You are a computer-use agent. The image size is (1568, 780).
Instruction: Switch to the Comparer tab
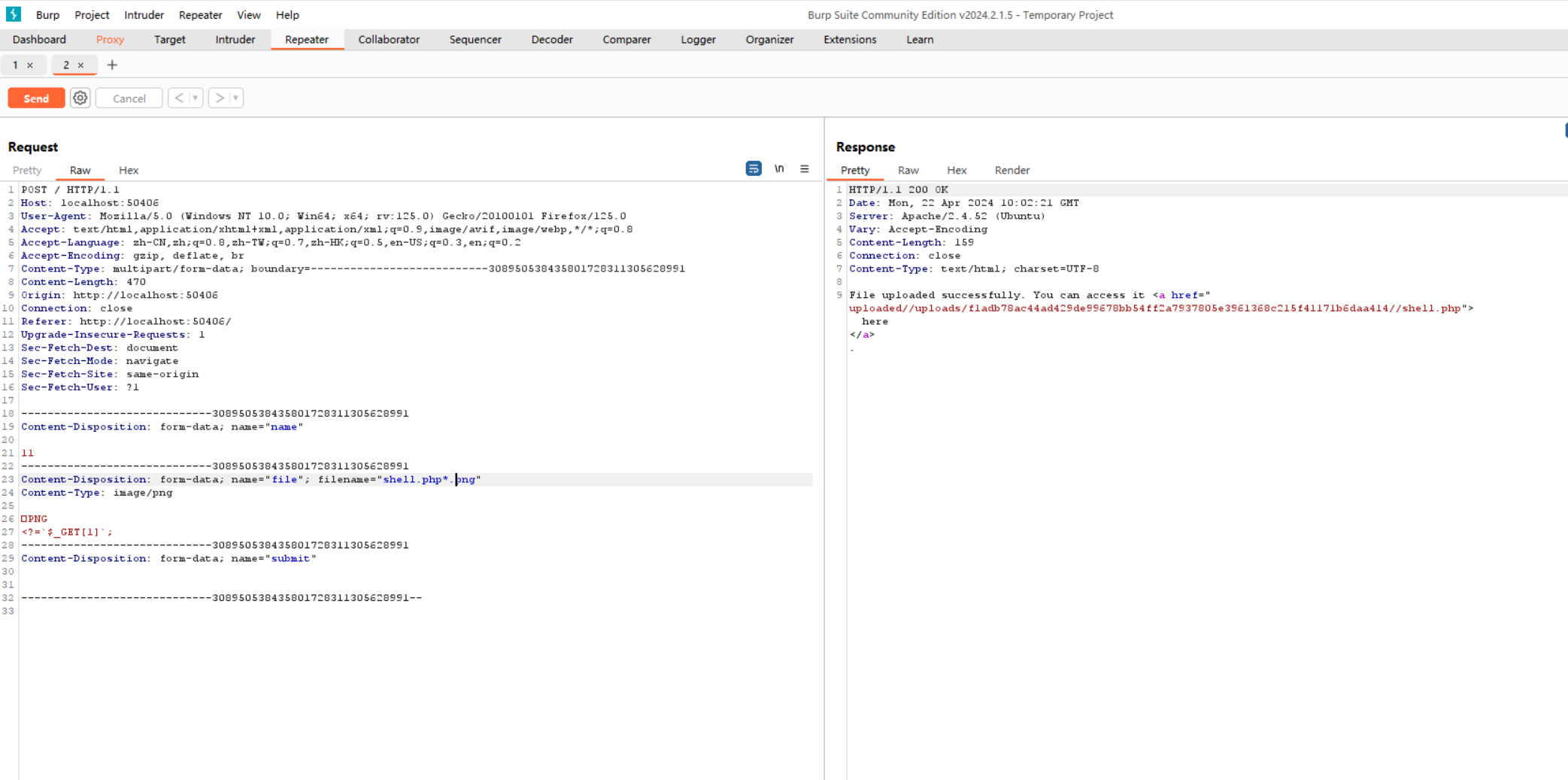click(x=626, y=40)
